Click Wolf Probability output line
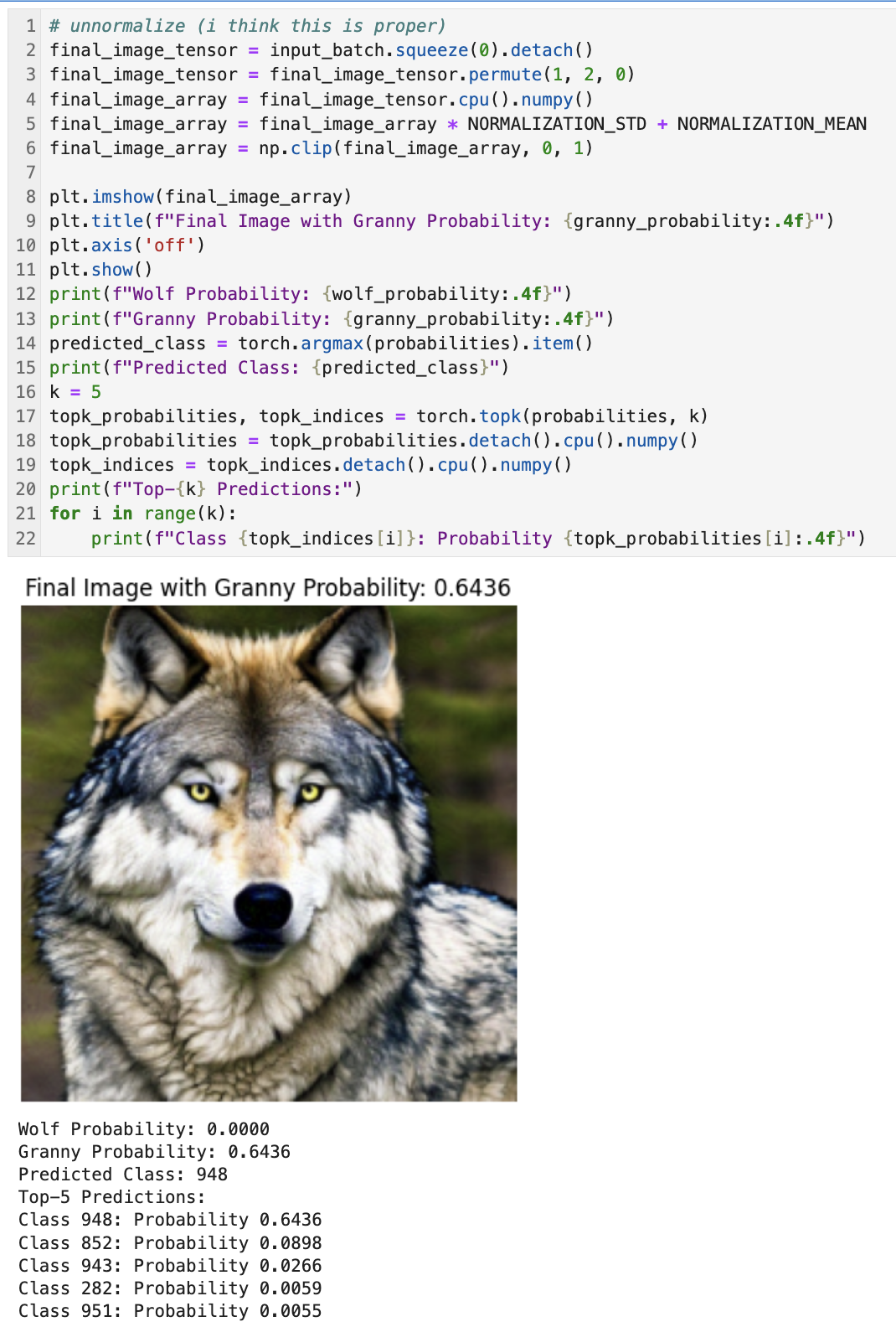The height and width of the screenshot is (1327, 896). (144, 1129)
